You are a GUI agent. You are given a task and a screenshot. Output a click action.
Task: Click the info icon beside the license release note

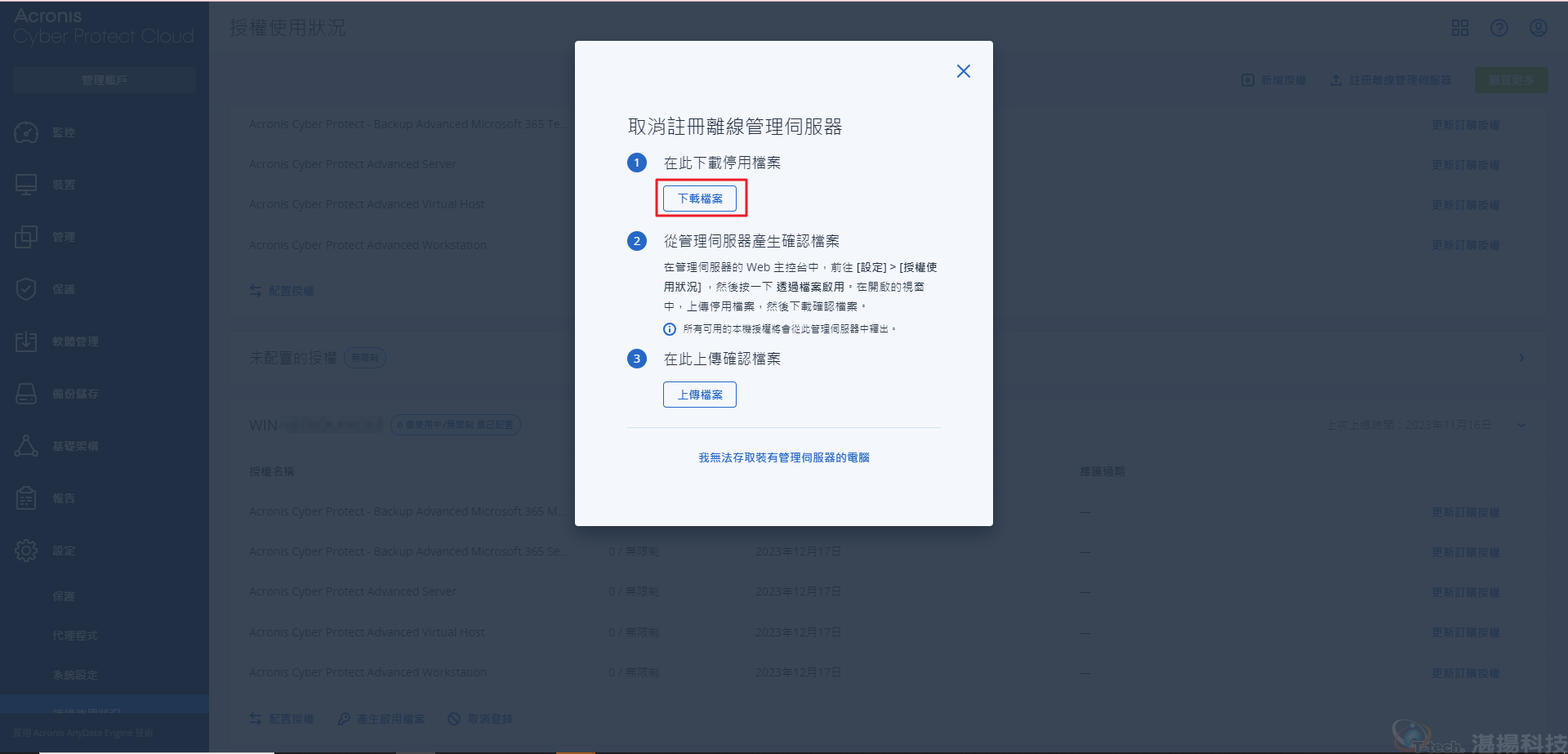[670, 329]
